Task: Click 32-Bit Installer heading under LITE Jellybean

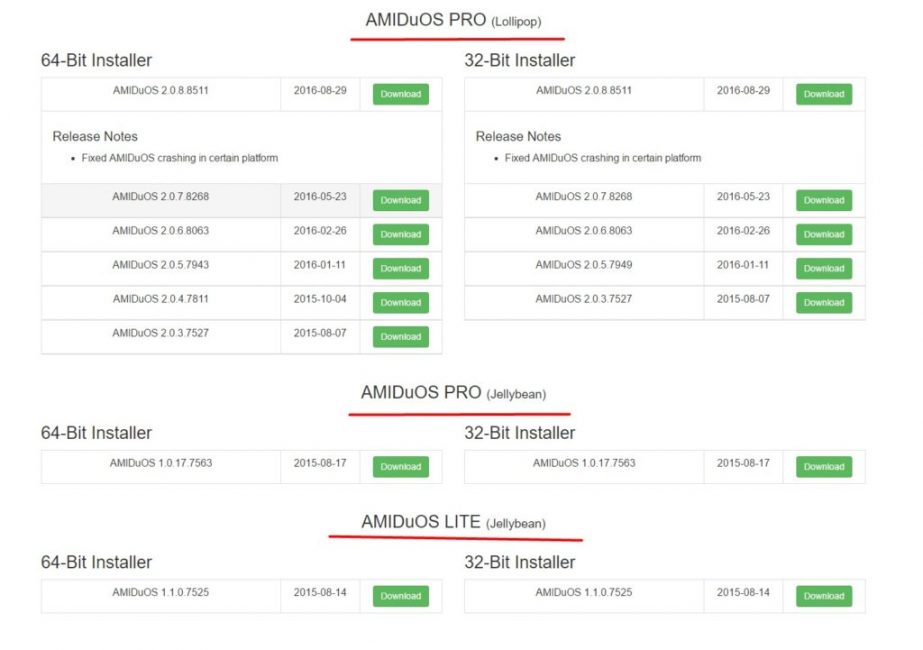Action: coord(519,563)
